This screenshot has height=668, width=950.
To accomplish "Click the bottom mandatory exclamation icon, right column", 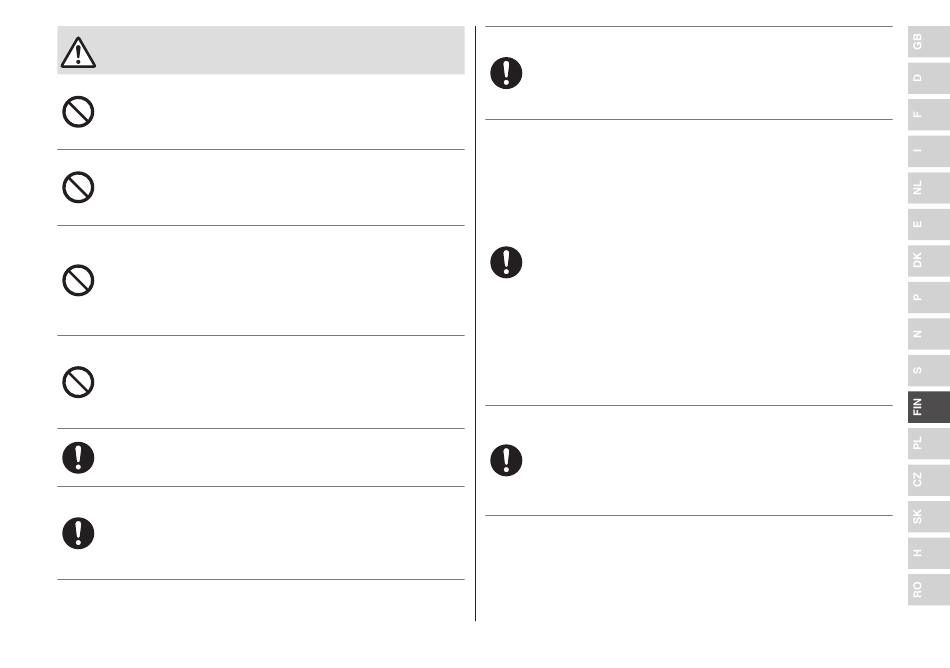I will [506, 460].
